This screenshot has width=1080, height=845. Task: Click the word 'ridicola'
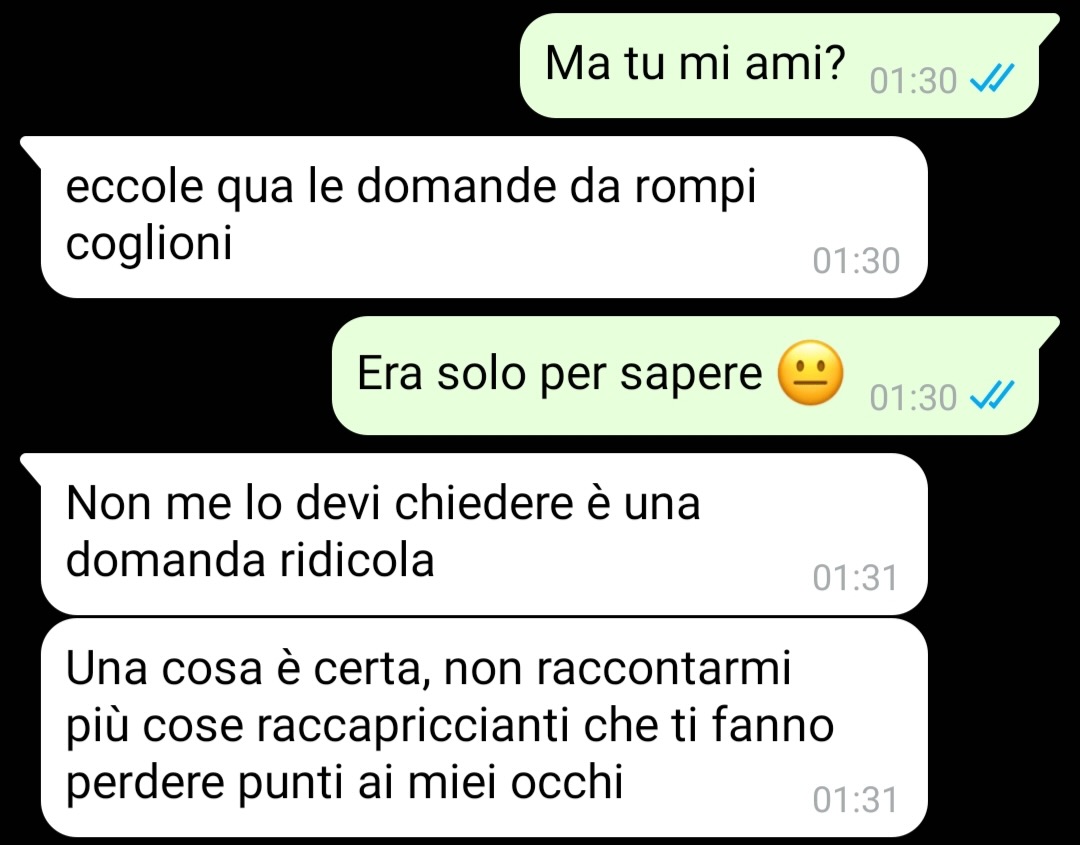coord(357,560)
